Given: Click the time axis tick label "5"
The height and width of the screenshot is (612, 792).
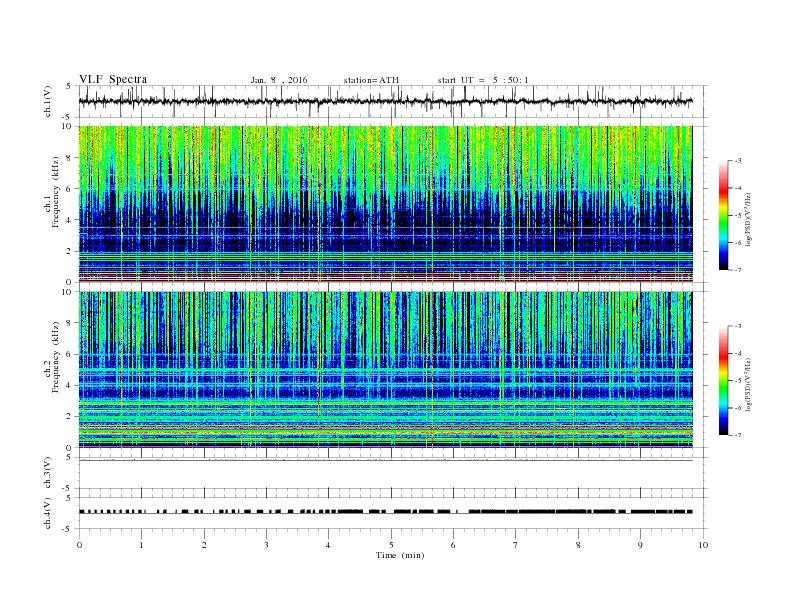Looking at the screenshot, I should click(391, 545).
